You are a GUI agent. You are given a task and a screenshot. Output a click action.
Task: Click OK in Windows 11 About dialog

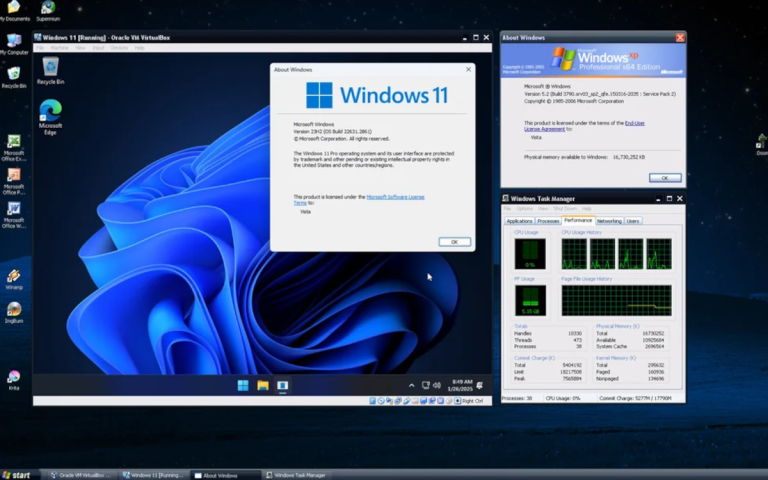click(455, 242)
